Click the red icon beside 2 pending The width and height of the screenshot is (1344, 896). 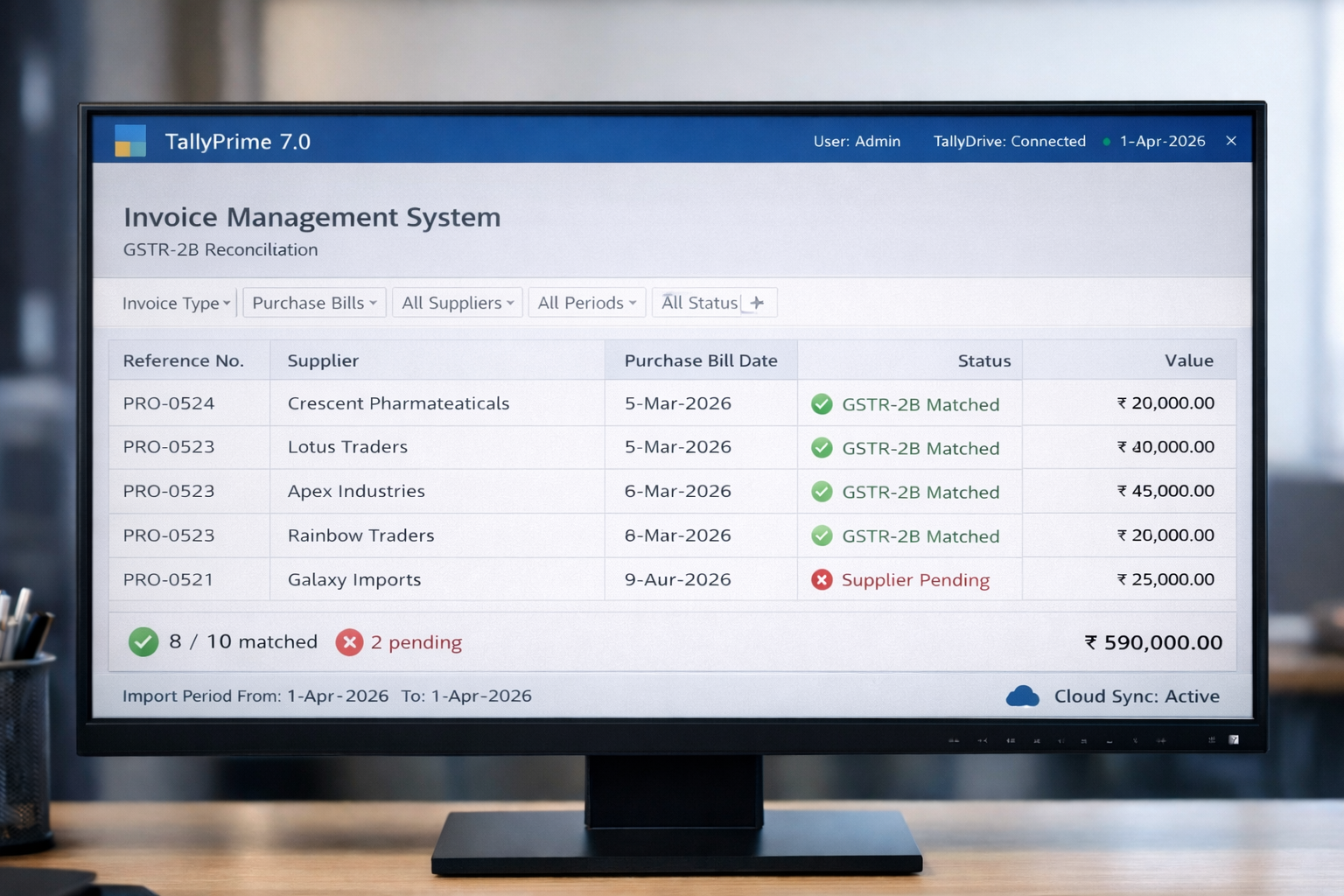click(350, 641)
